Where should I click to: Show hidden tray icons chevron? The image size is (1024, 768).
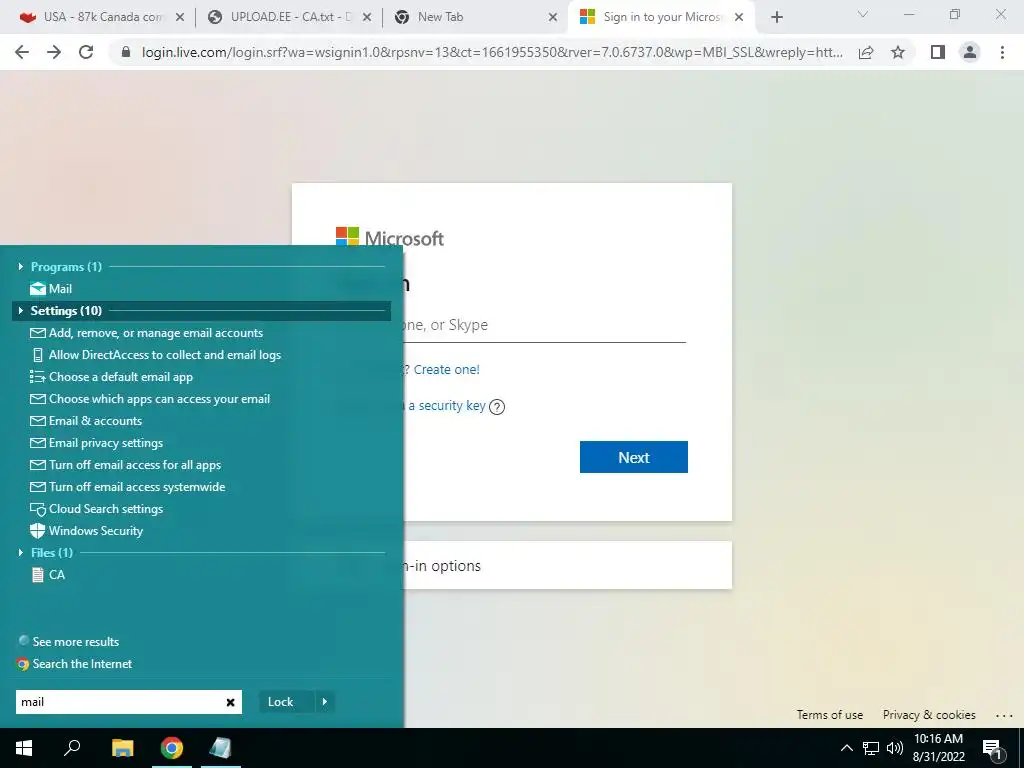point(846,748)
